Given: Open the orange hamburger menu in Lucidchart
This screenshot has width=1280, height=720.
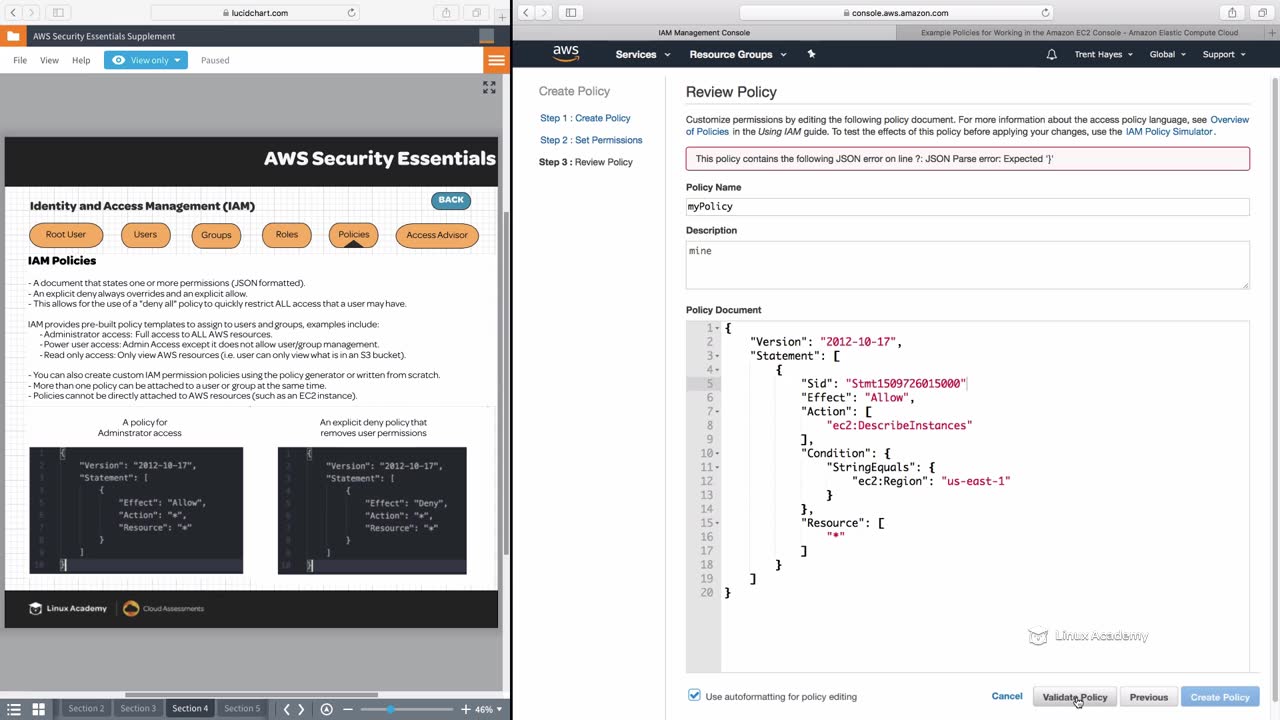Looking at the screenshot, I should point(496,60).
